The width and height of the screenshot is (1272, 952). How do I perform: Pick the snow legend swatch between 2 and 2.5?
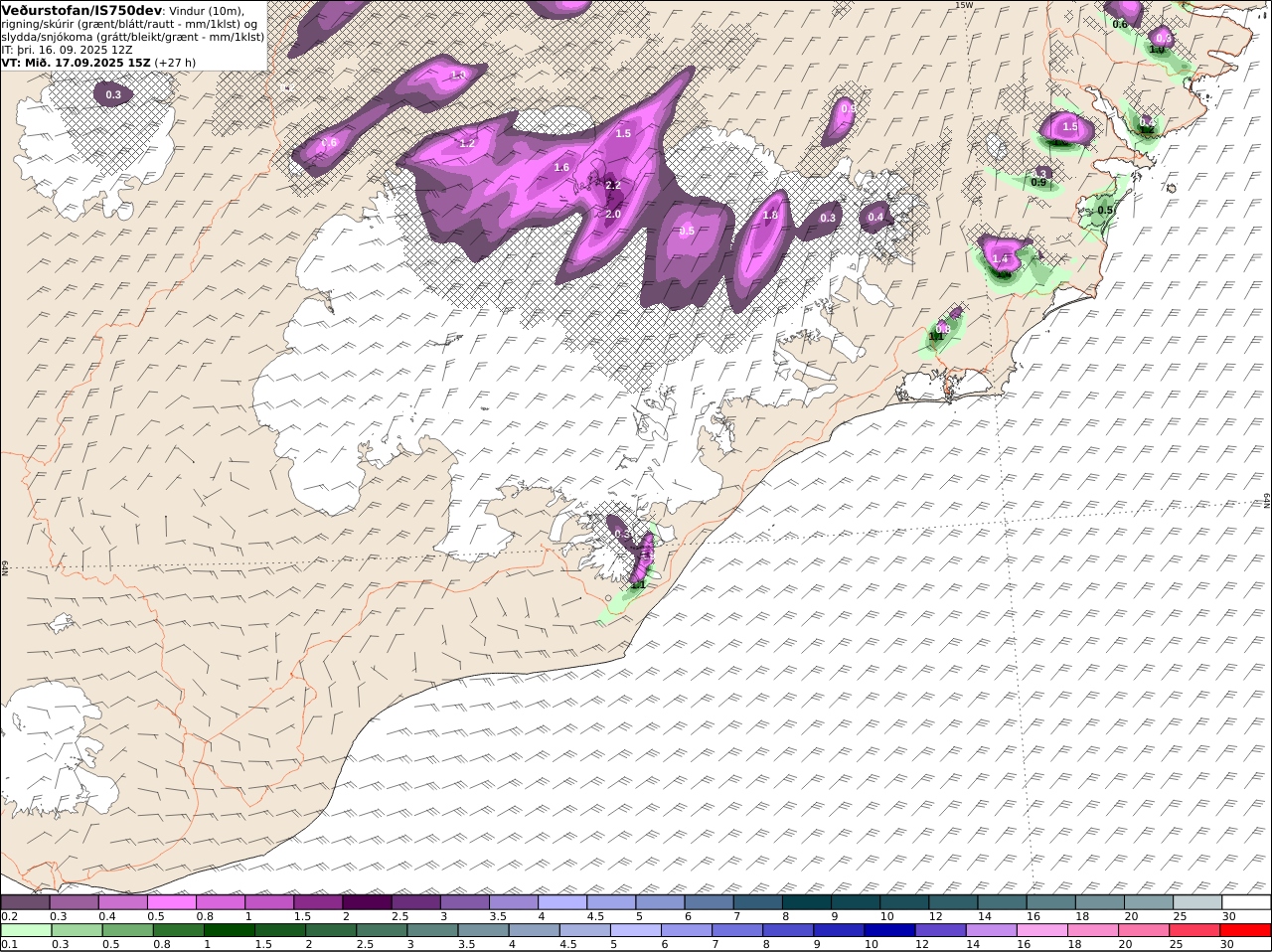[x=367, y=902]
